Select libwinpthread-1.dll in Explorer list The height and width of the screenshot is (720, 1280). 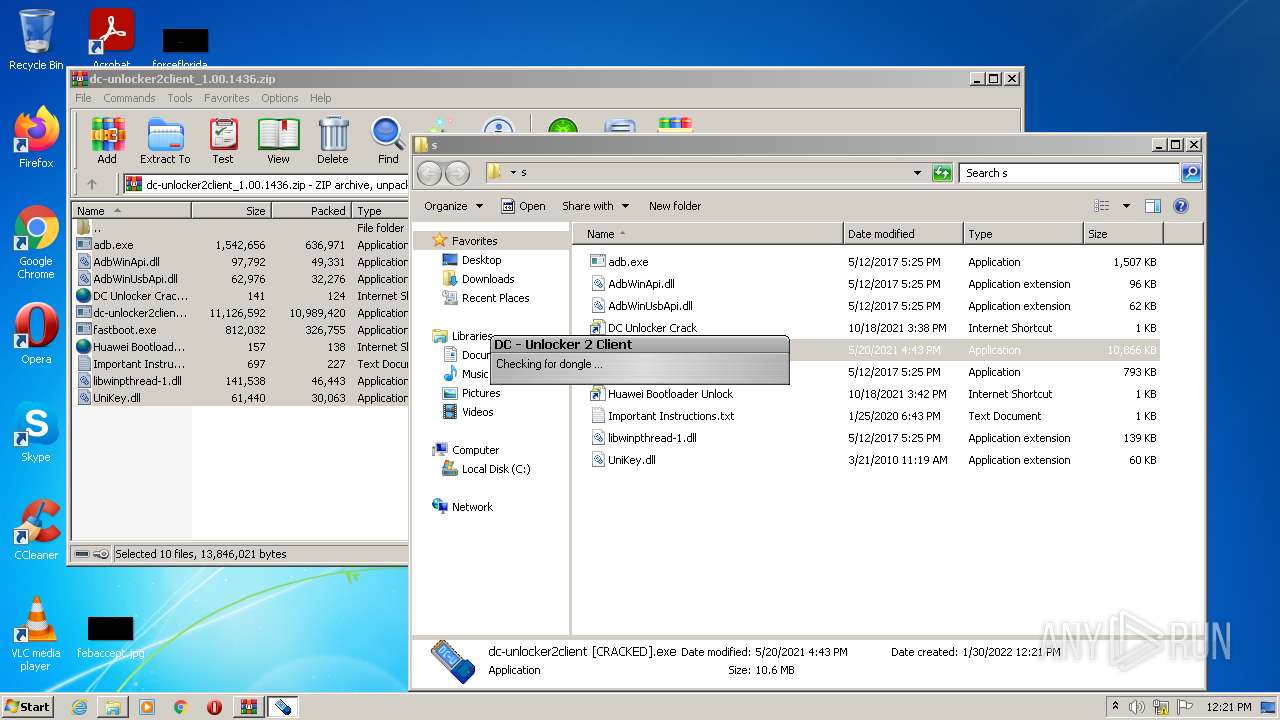tap(652, 438)
